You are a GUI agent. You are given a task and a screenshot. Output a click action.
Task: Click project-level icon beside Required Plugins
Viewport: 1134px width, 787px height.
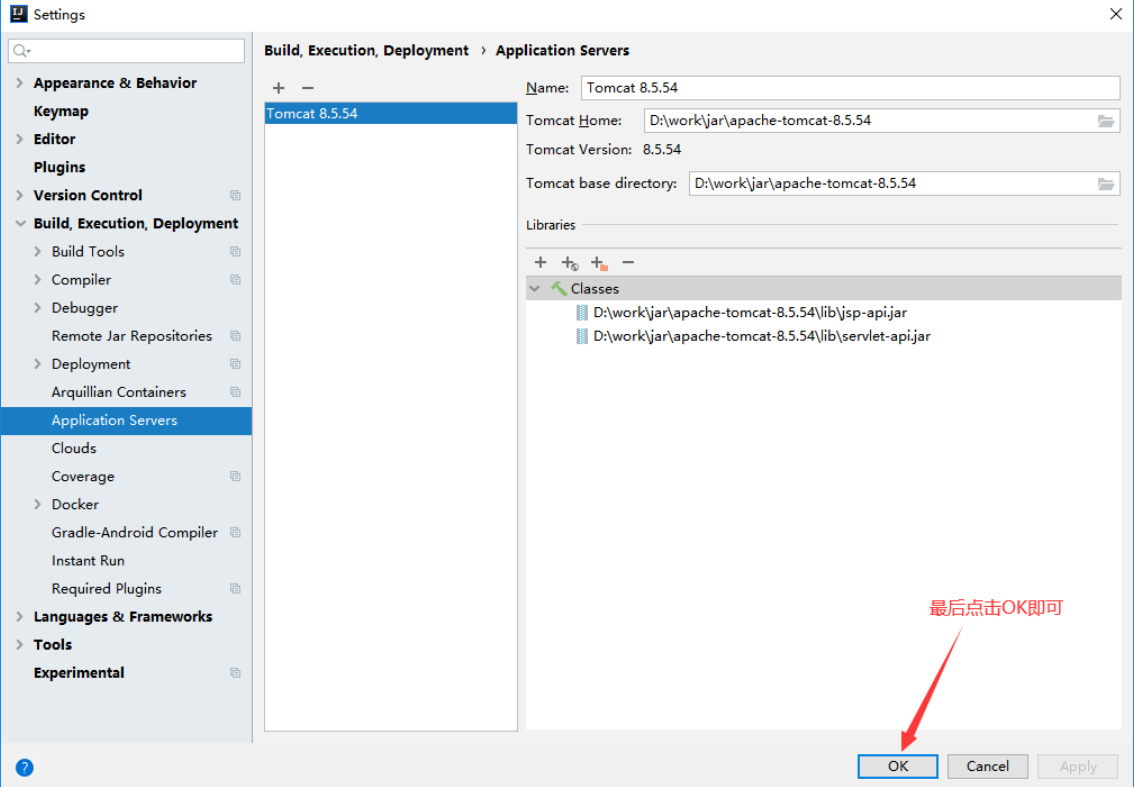click(235, 589)
